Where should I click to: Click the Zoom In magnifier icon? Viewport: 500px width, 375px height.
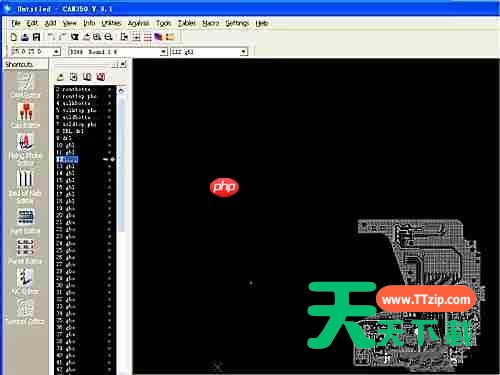click(x=97, y=37)
